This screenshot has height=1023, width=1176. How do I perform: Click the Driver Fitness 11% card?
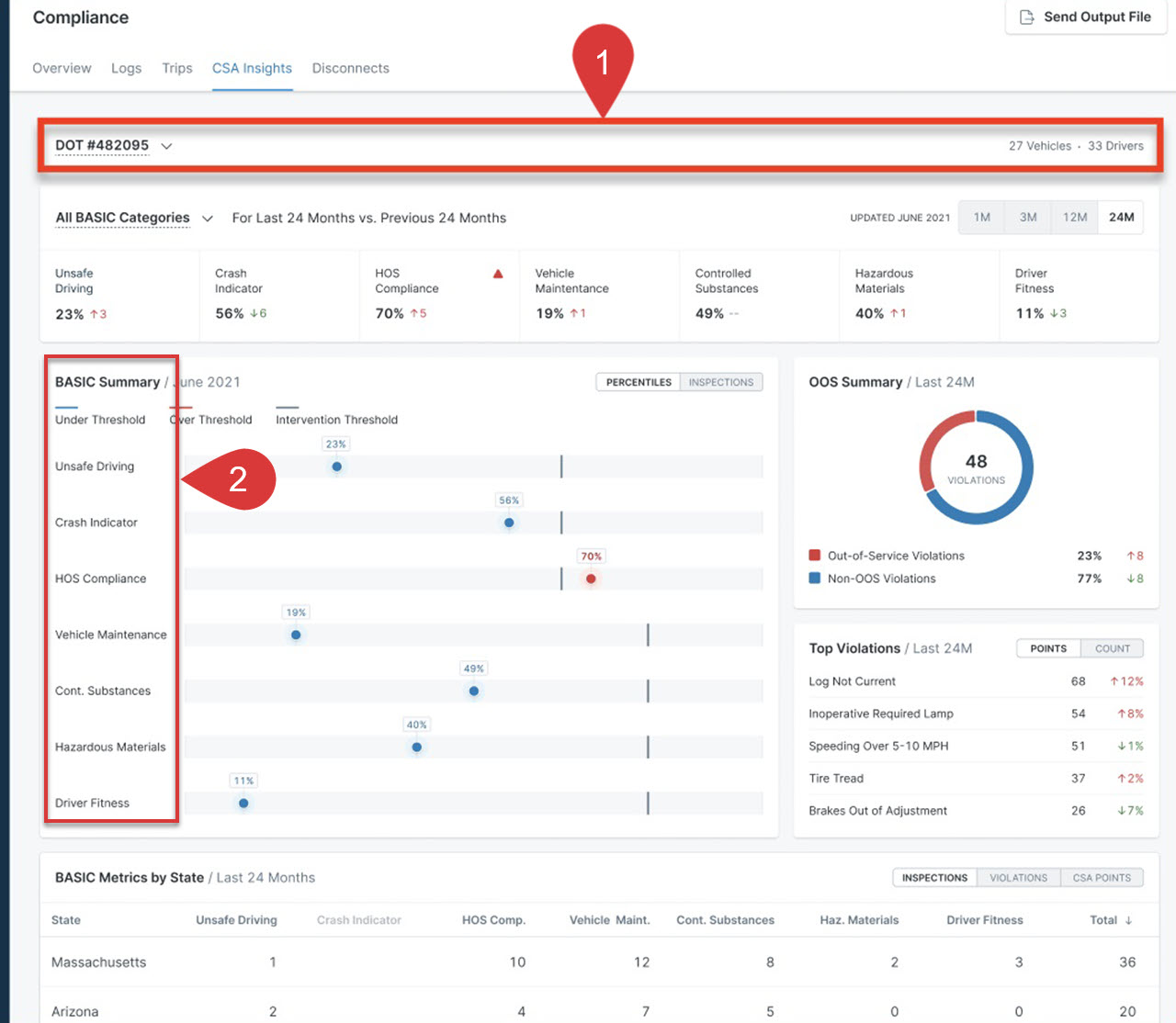[x=1079, y=294]
